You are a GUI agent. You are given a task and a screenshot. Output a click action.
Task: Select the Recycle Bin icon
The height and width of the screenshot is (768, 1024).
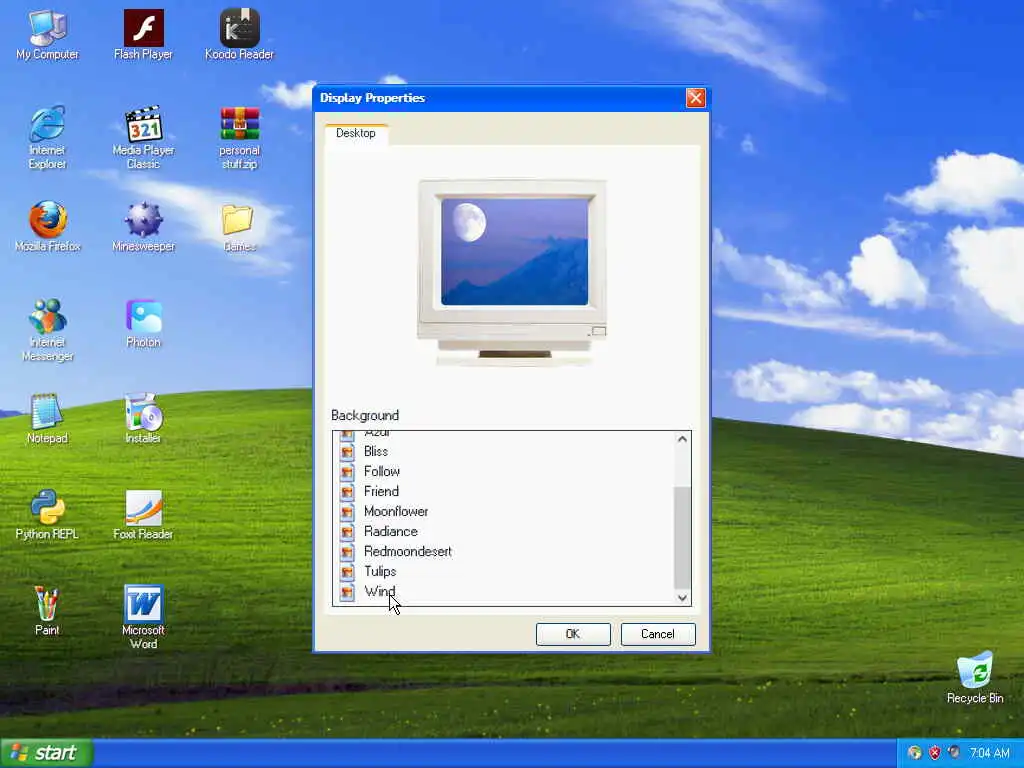click(975, 678)
